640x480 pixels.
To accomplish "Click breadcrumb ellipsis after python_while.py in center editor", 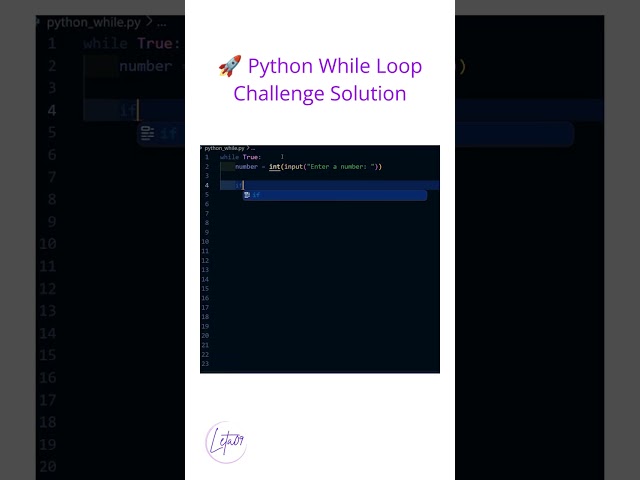I will 253,148.
